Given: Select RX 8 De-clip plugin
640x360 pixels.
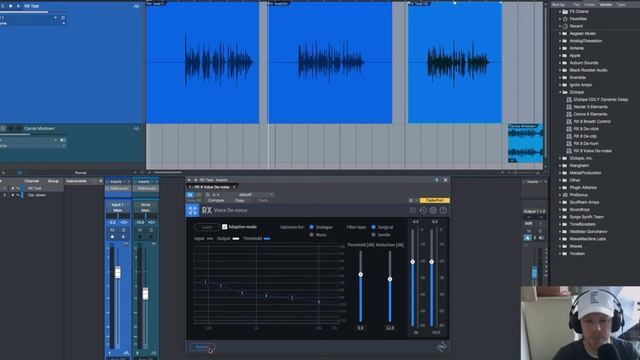Looking at the screenshot, I should [585, 136].
